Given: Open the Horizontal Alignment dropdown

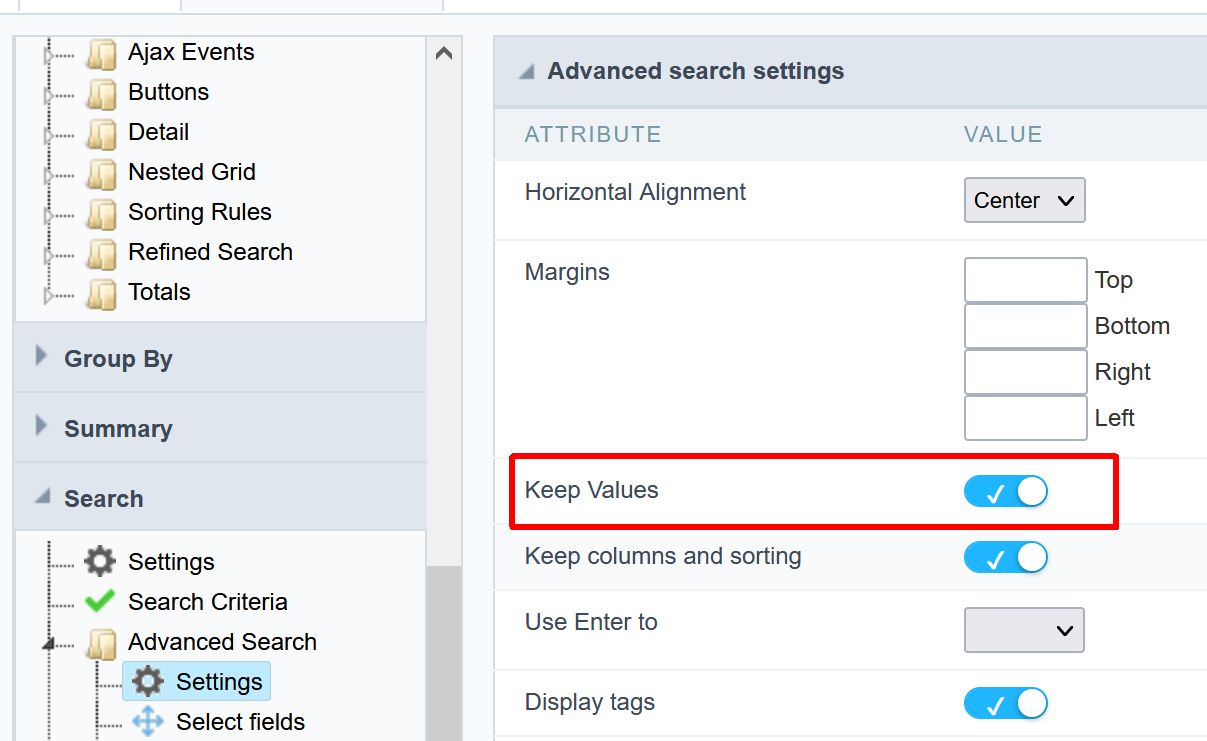Looking at the screenshot, I should 1024,200.
